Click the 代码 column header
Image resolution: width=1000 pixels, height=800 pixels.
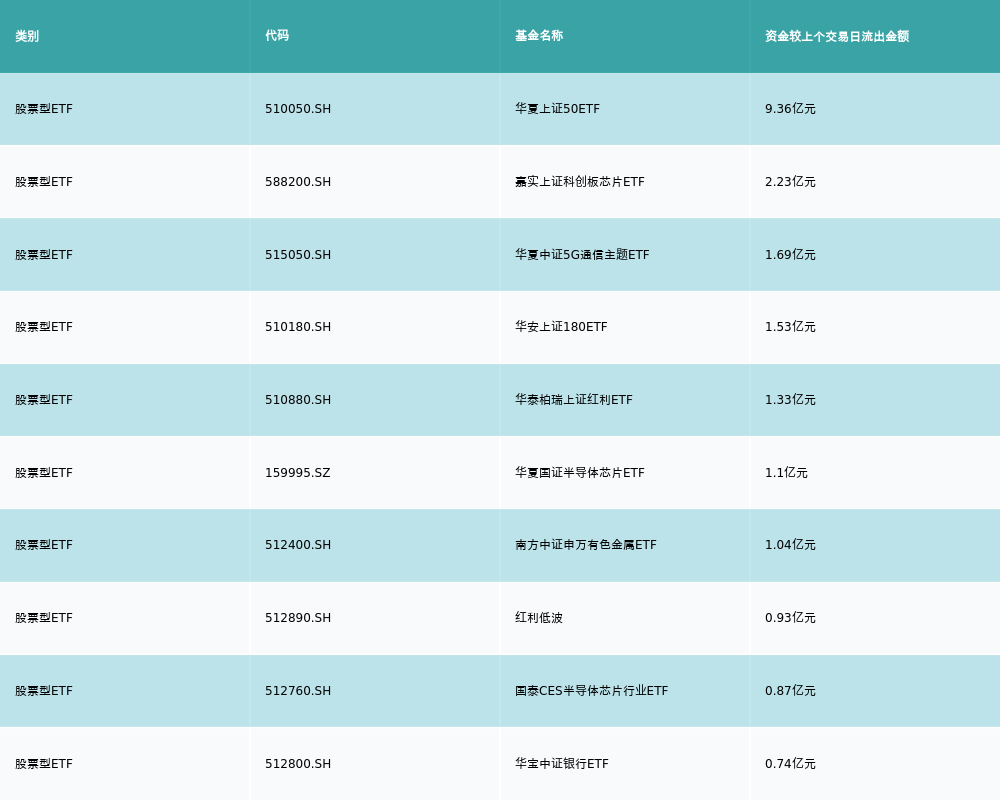(277, 36)
